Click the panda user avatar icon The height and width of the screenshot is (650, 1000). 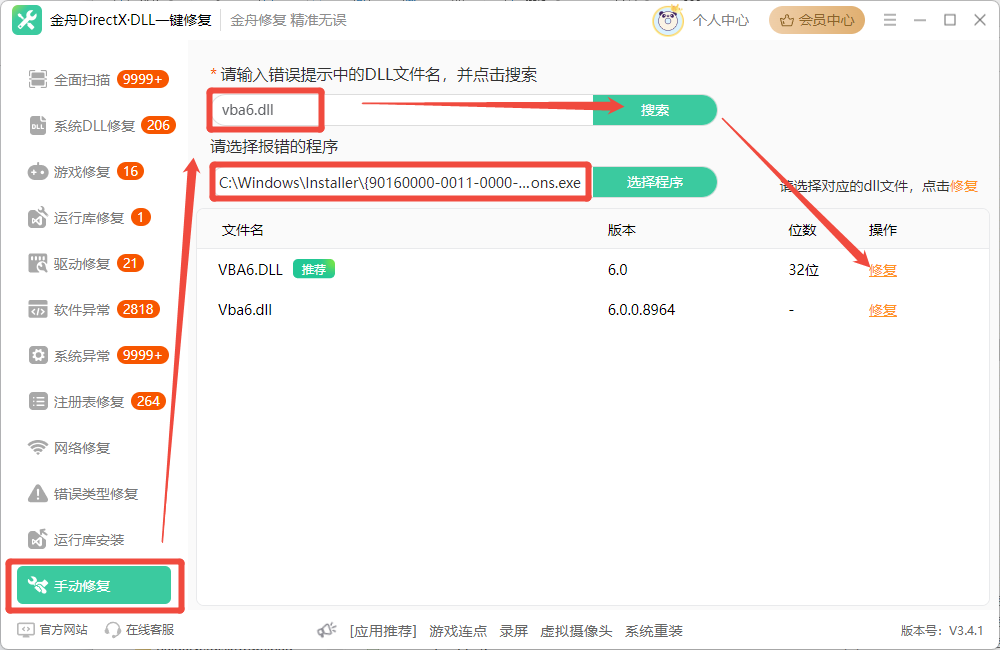point(668,20)
